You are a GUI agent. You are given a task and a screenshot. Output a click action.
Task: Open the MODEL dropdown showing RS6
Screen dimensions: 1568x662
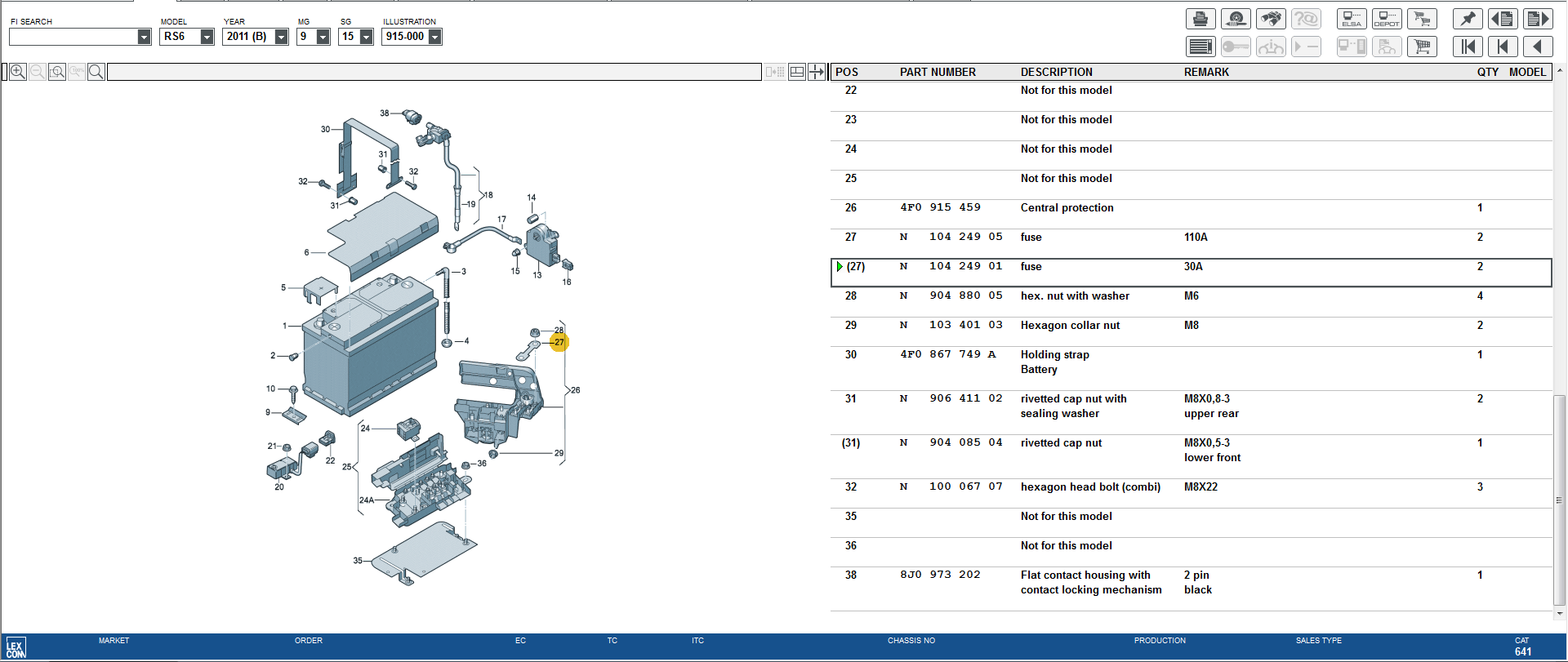point(207,37)
